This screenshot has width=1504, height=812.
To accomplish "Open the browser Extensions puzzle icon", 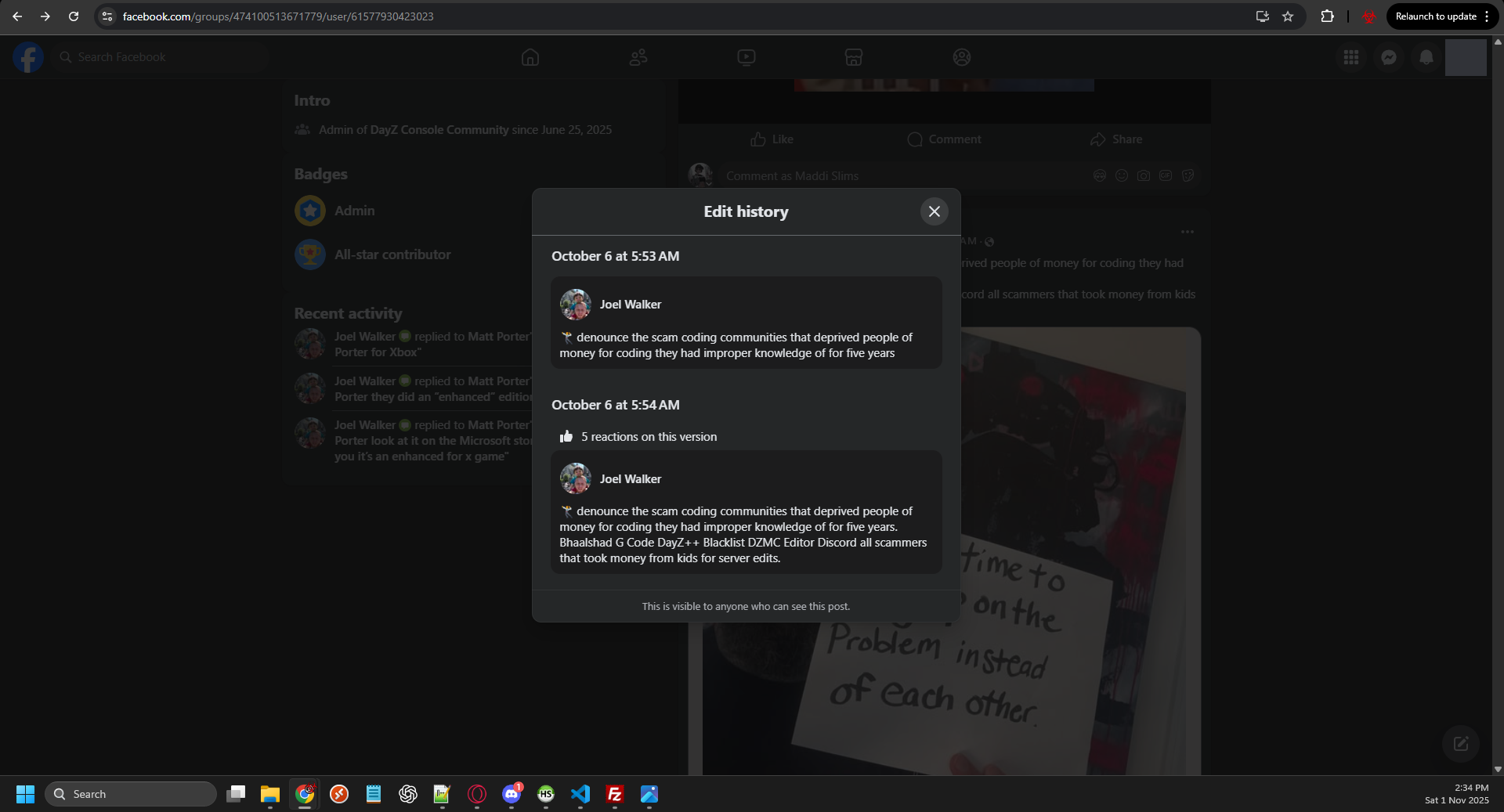I will pos(1327,16).
